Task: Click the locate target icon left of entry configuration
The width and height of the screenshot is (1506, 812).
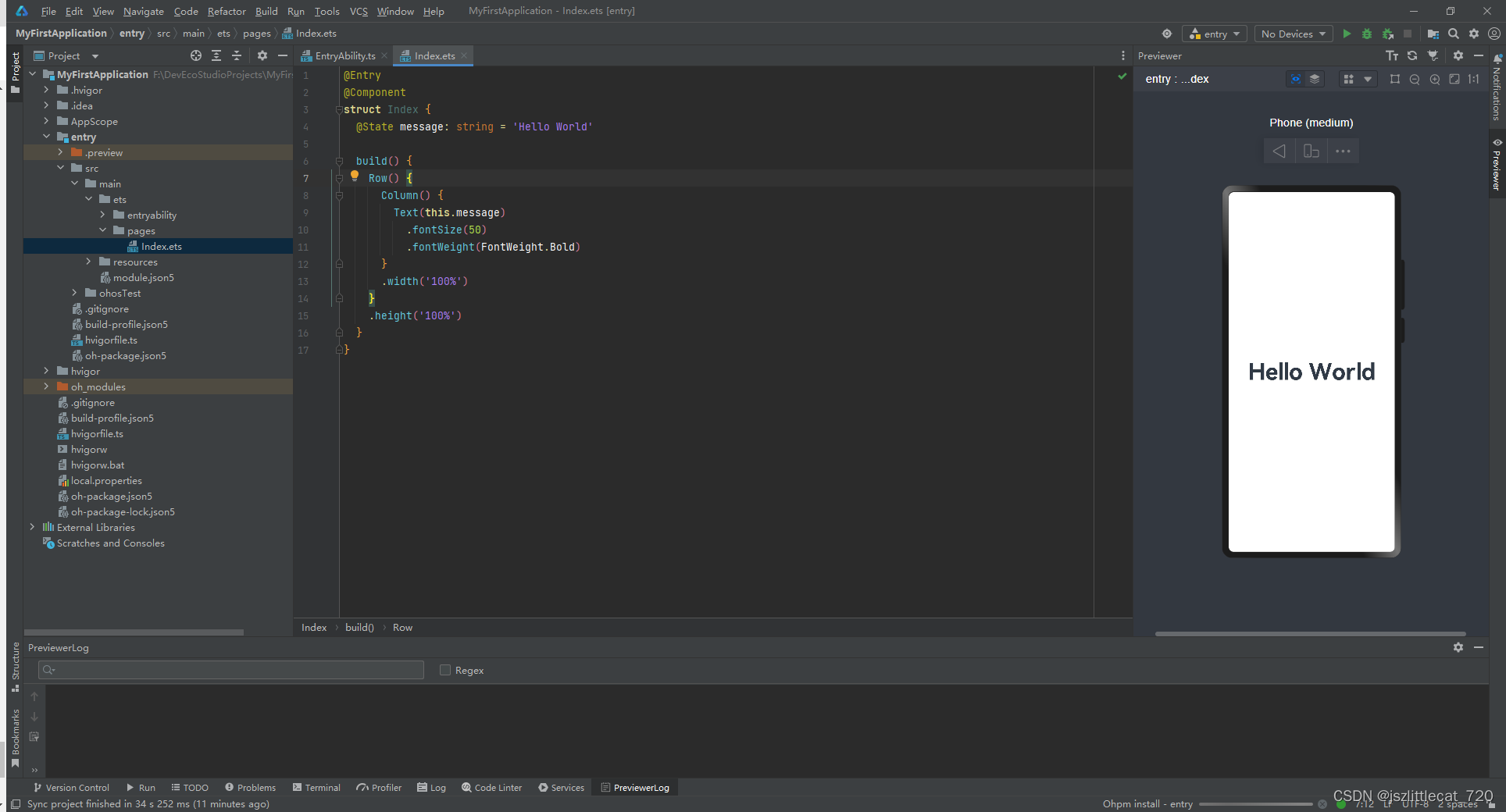Action: tap(1167, 34)
